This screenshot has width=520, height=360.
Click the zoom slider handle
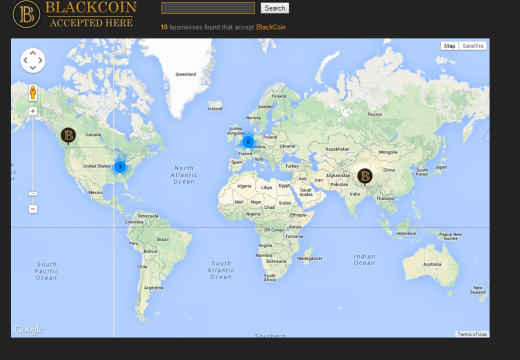point(33,194)
